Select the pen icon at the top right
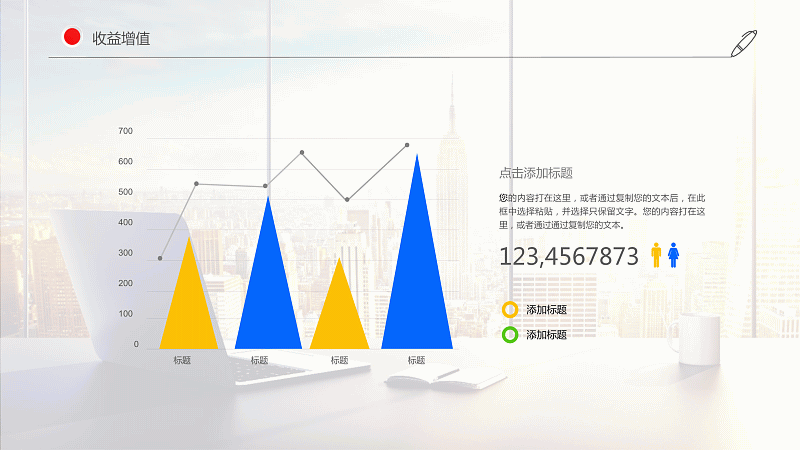The image size is (800, 450). tap(744, 43)
